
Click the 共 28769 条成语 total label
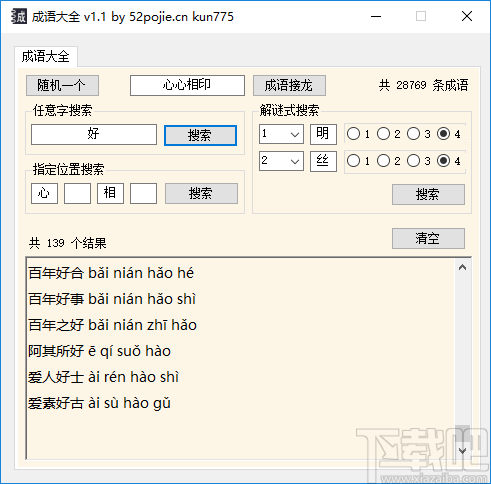[424, 85]
